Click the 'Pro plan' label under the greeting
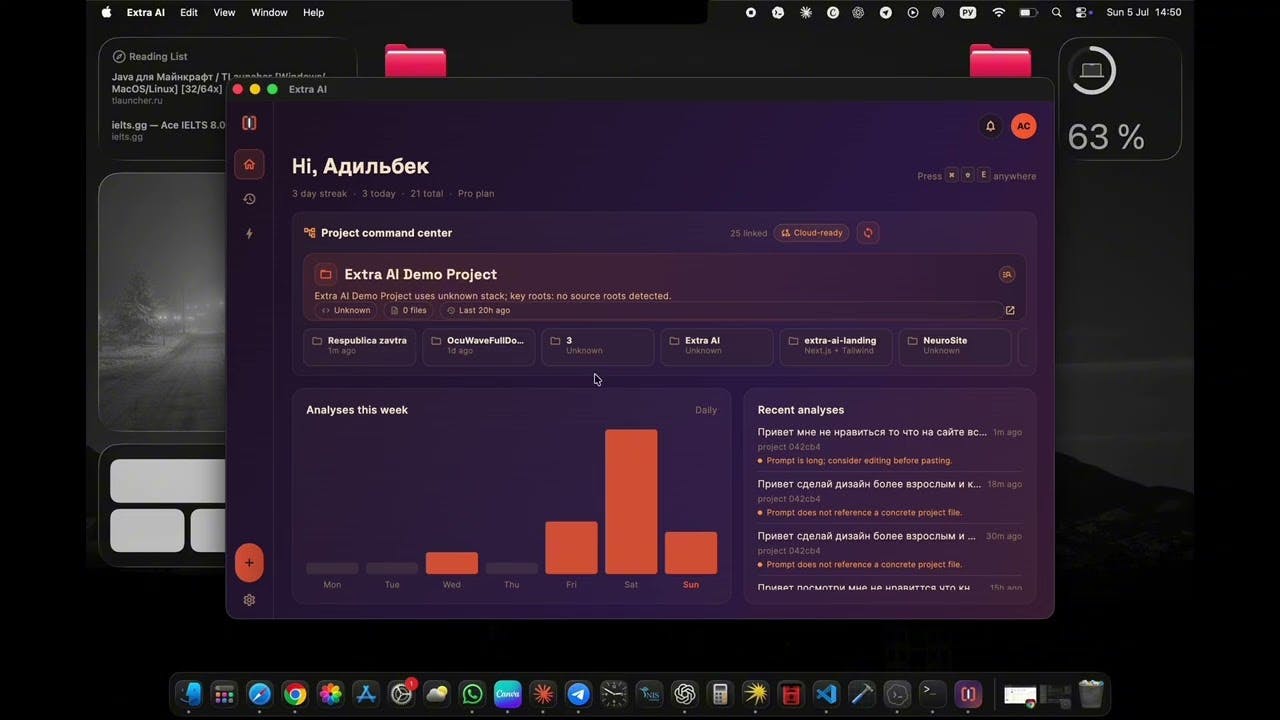 (x=476, y=194)
